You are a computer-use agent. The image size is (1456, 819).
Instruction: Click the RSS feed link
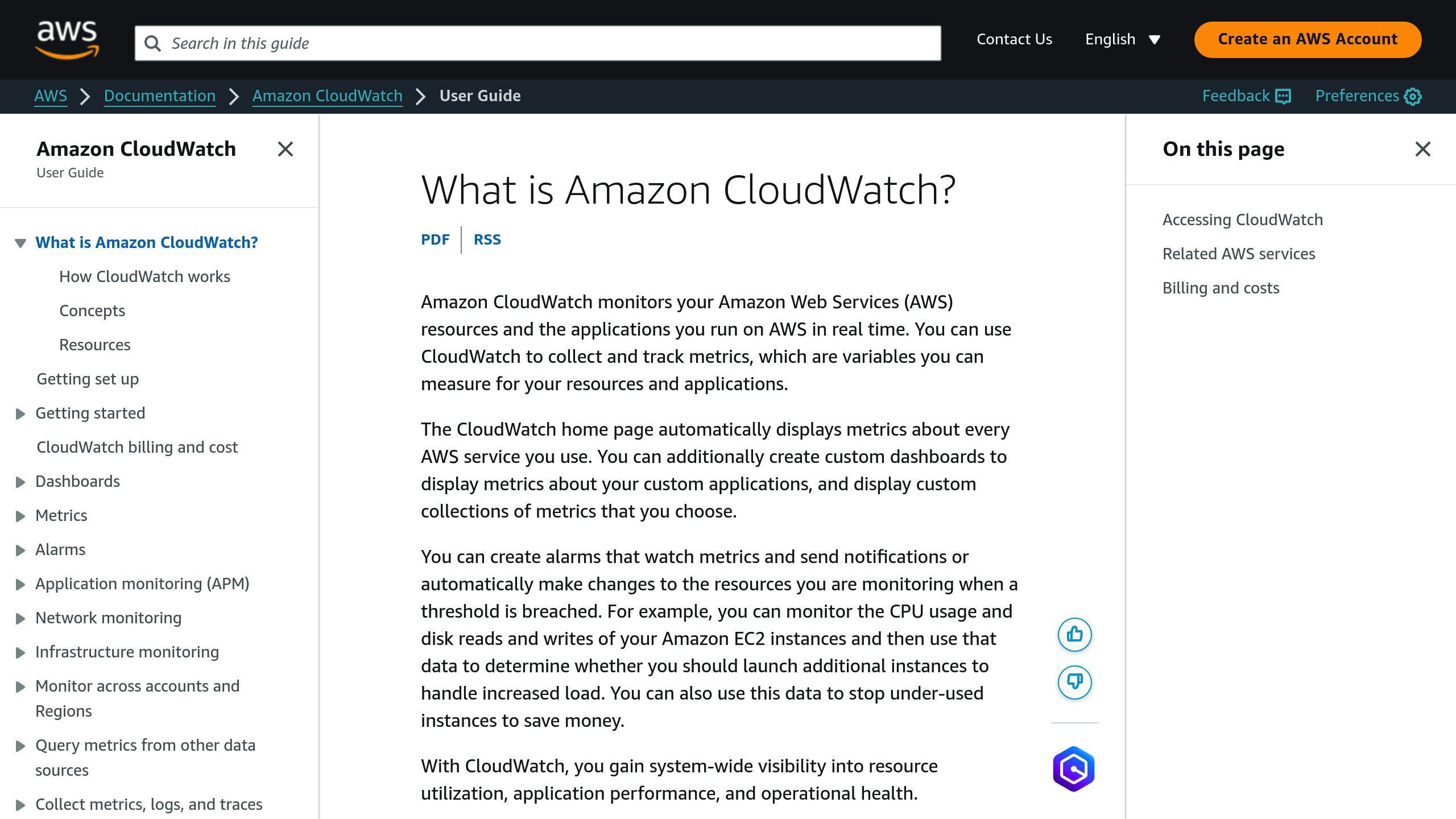tap(487, 239)
